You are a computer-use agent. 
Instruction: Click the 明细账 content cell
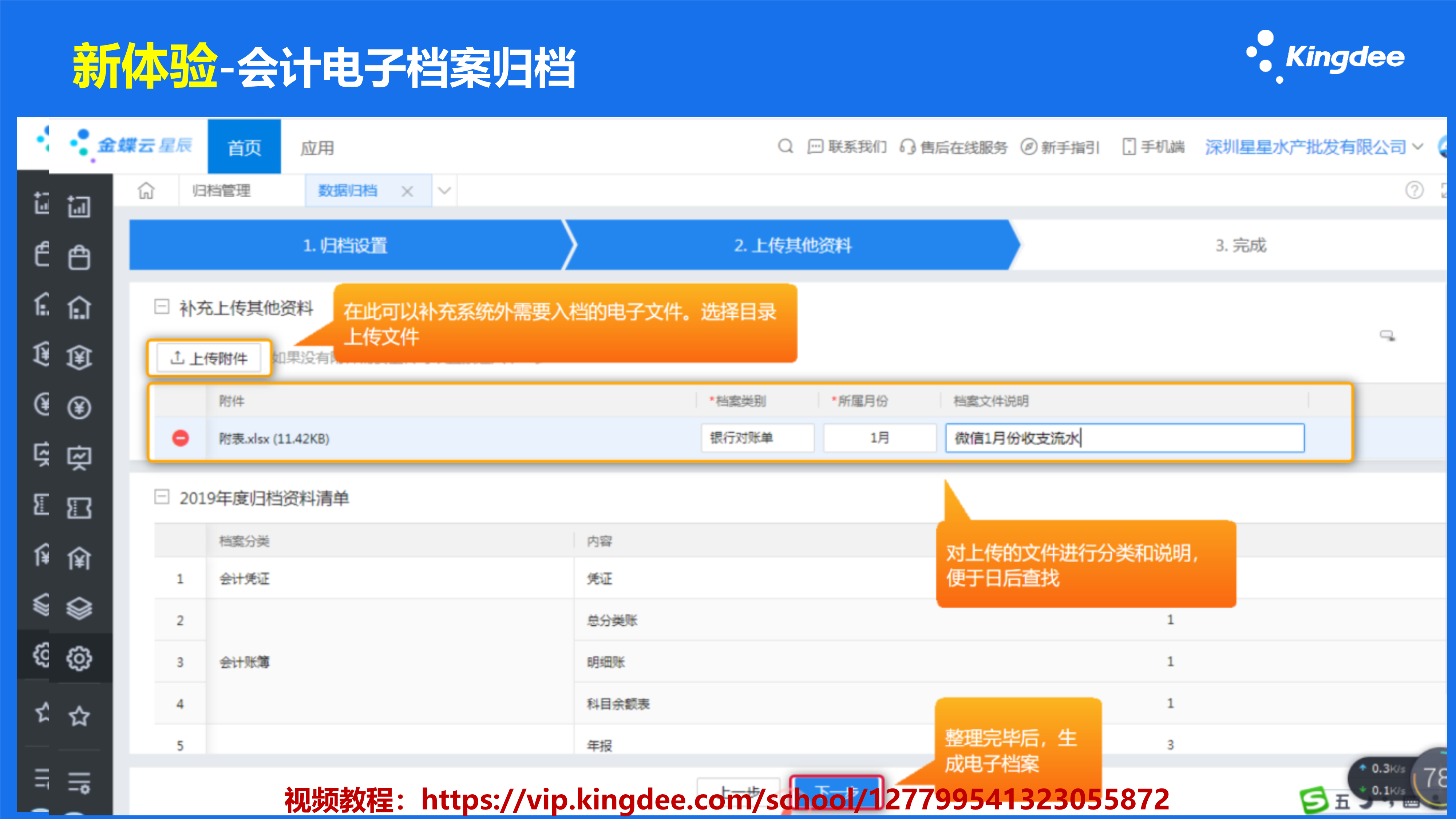(x=605, y=662)
